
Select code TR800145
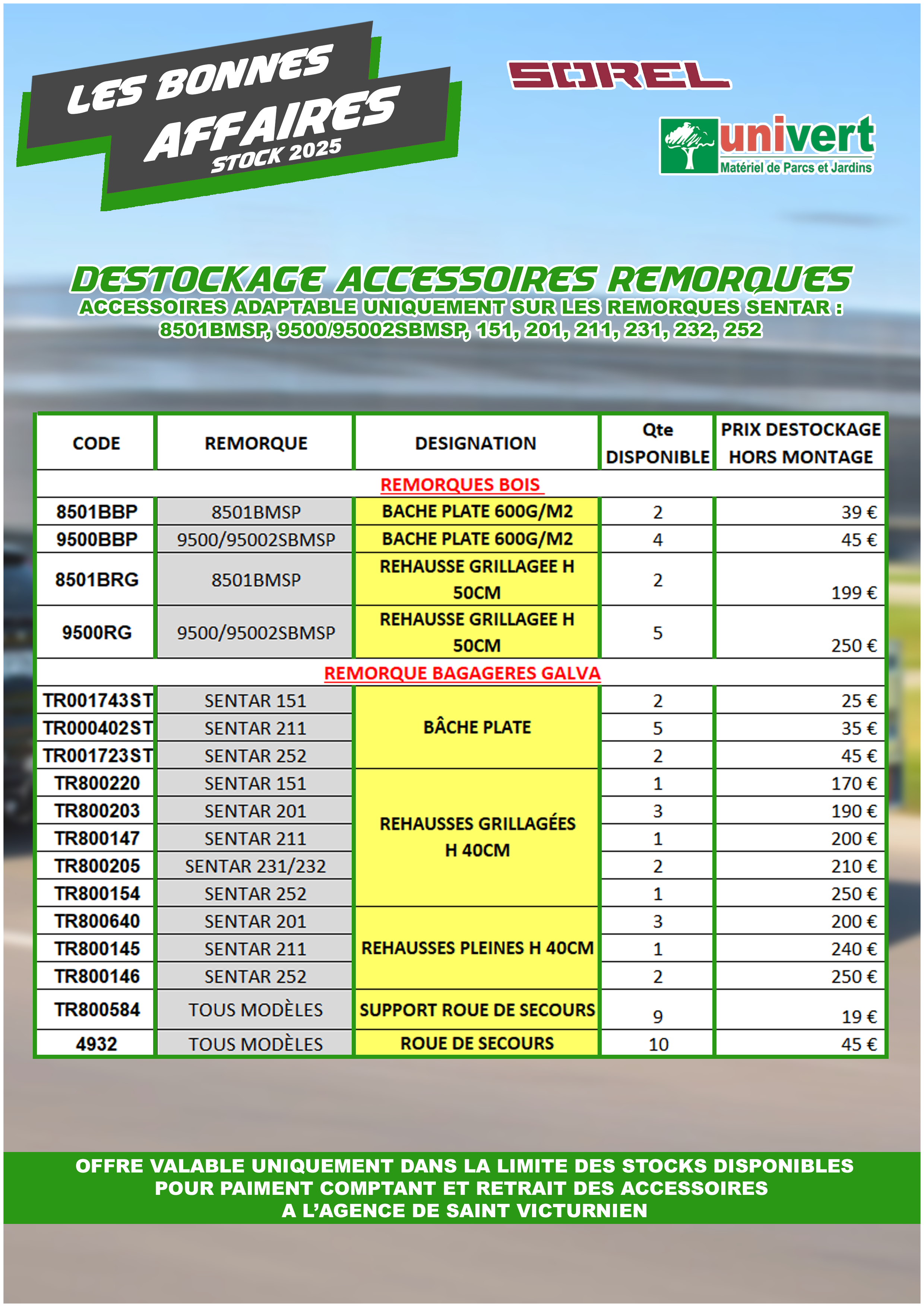coord(97,949)
